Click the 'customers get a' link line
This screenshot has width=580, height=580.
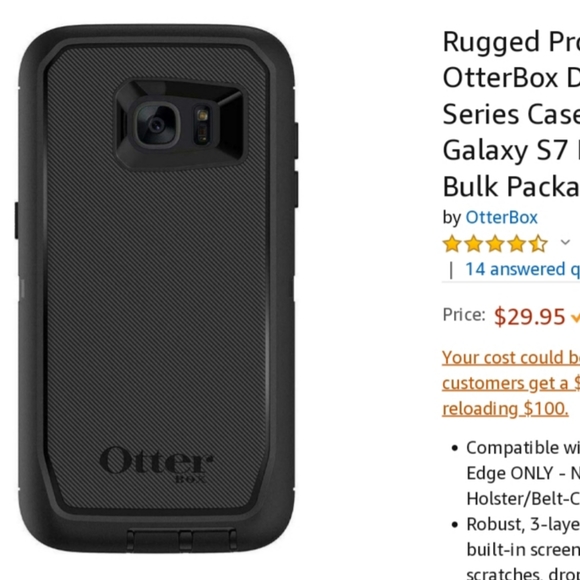(511, 383)
